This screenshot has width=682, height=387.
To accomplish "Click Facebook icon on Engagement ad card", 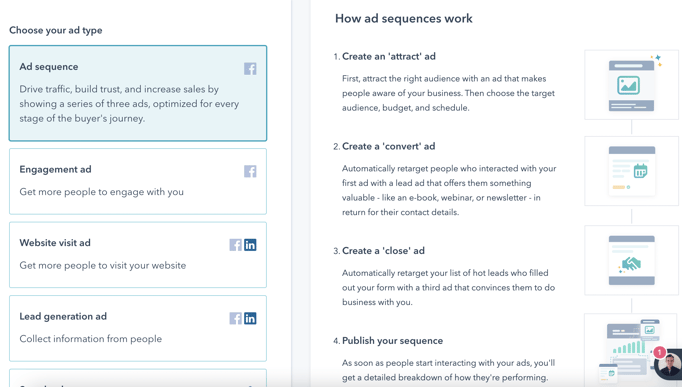I will pos(250,171).
